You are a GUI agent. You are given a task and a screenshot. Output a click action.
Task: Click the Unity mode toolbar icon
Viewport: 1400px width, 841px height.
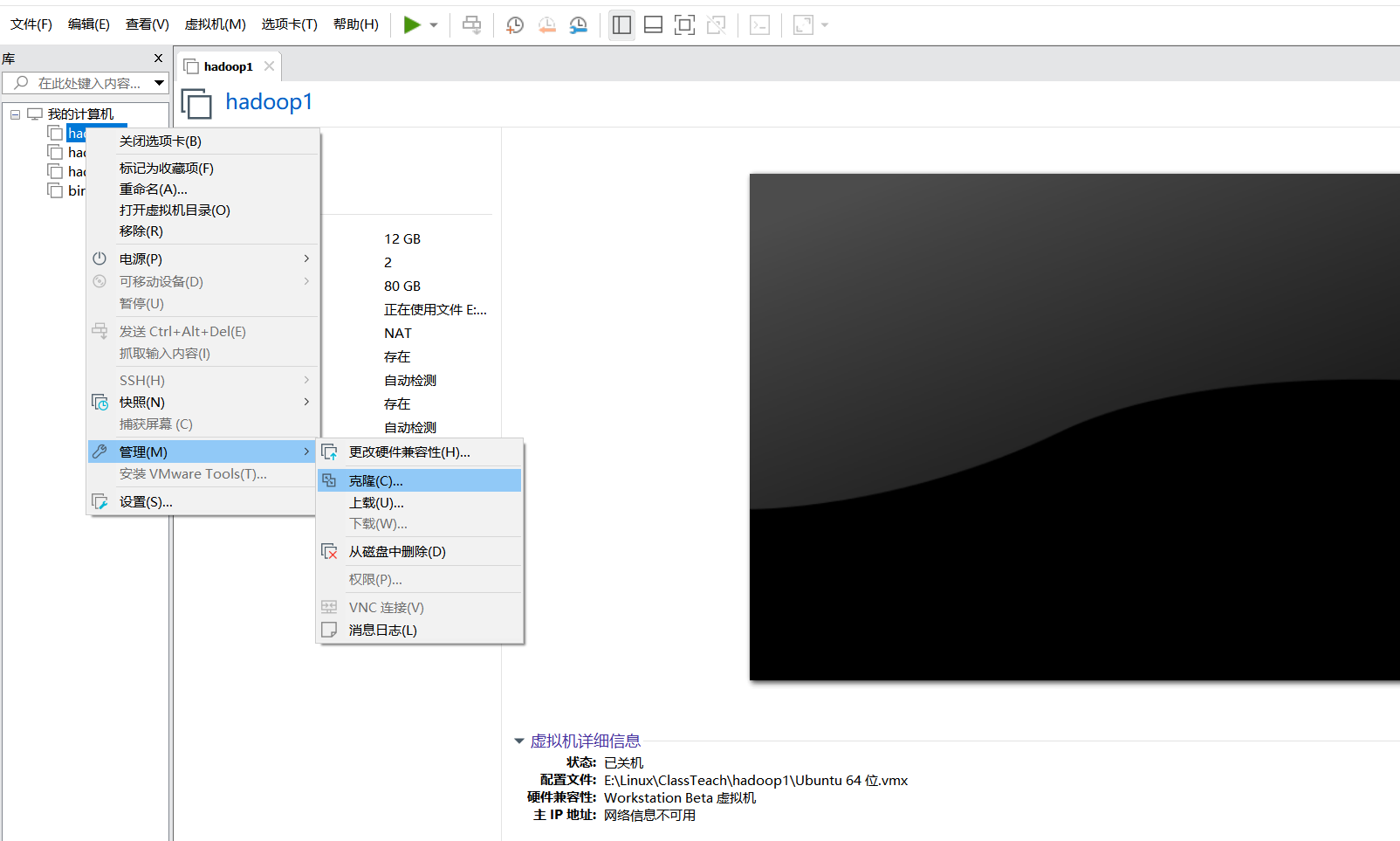(x=717, y=25)
